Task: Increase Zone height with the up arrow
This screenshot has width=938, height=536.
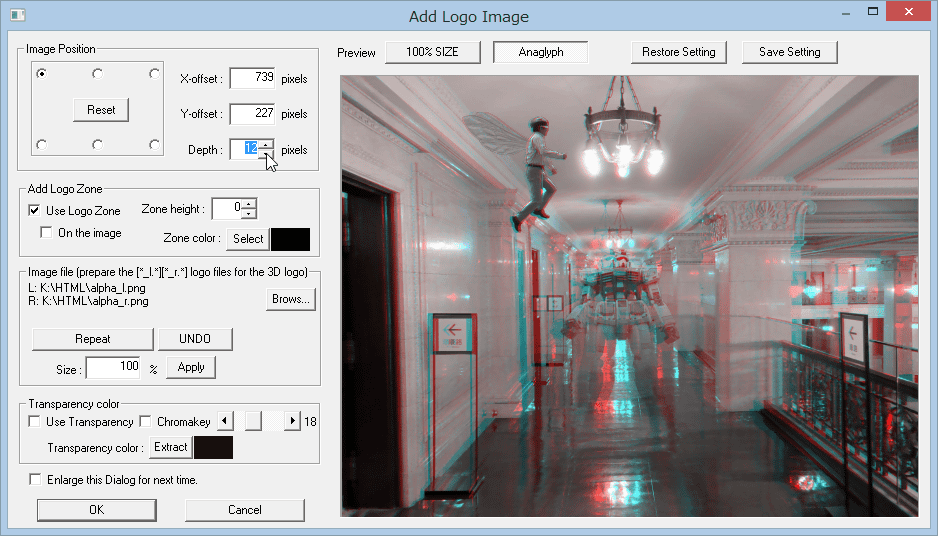Action: [x=249, y=203]
